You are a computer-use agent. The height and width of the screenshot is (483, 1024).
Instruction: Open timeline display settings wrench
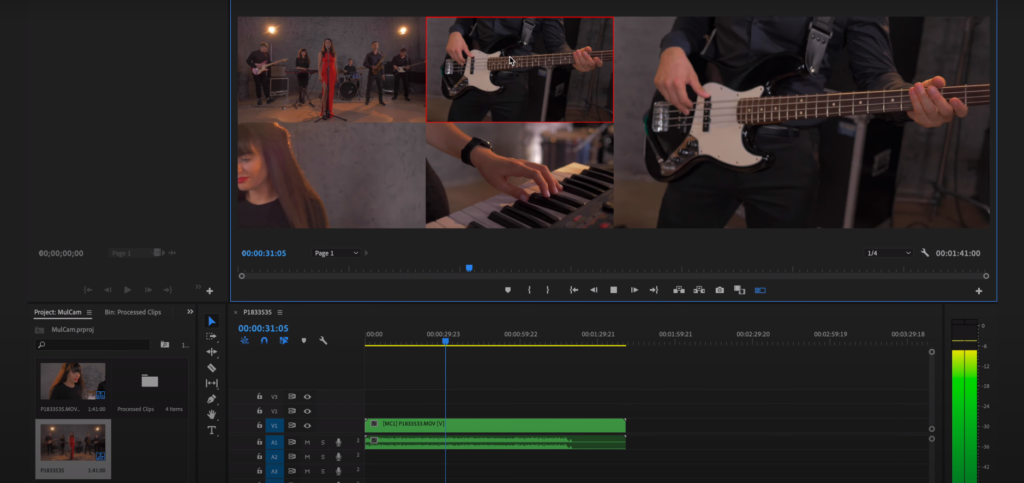pos(323,340)
